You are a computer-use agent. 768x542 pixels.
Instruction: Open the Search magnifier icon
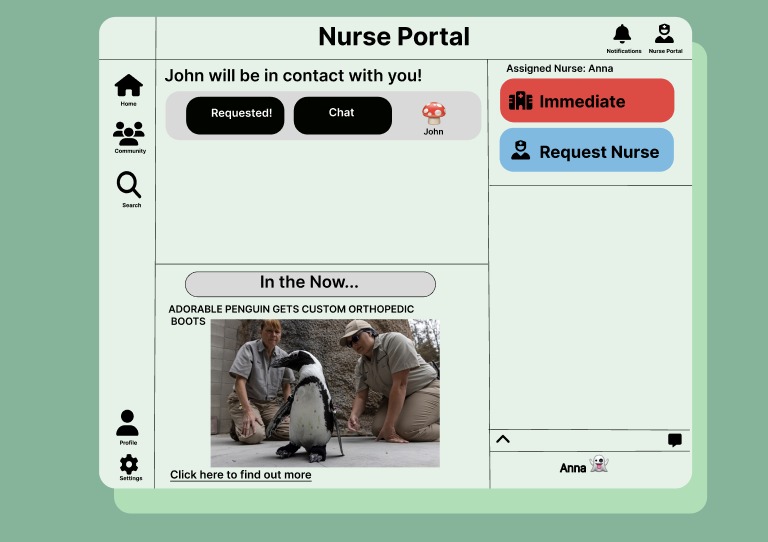129,185
